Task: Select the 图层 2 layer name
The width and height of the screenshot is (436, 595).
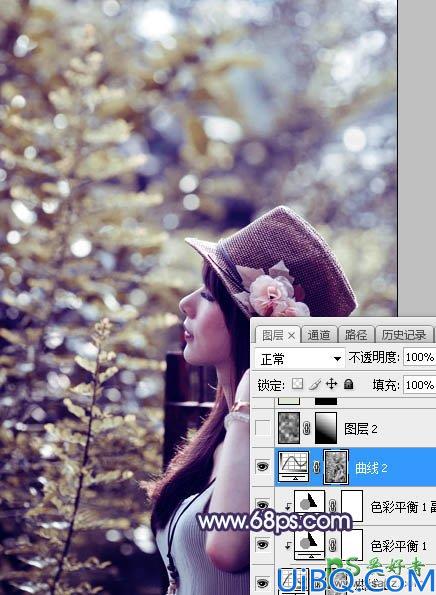Action: pyautogui.click(x=360, y=429)
